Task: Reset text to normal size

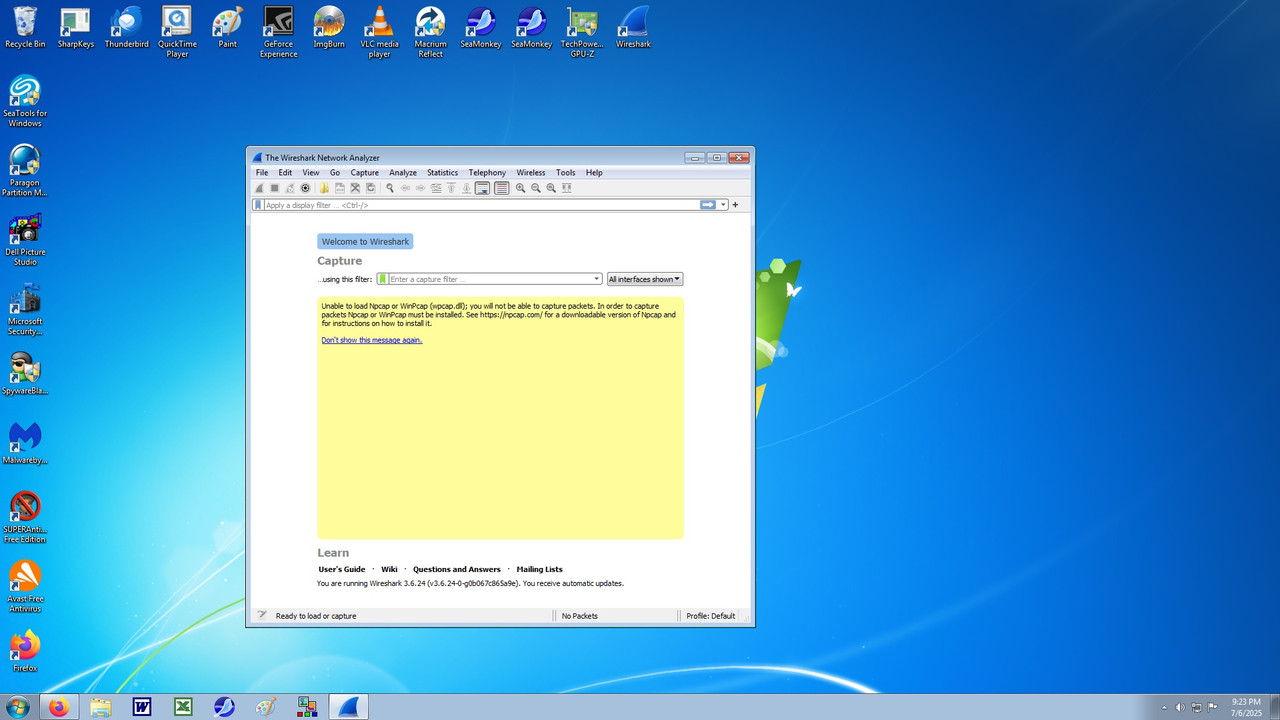Action: 551,188
